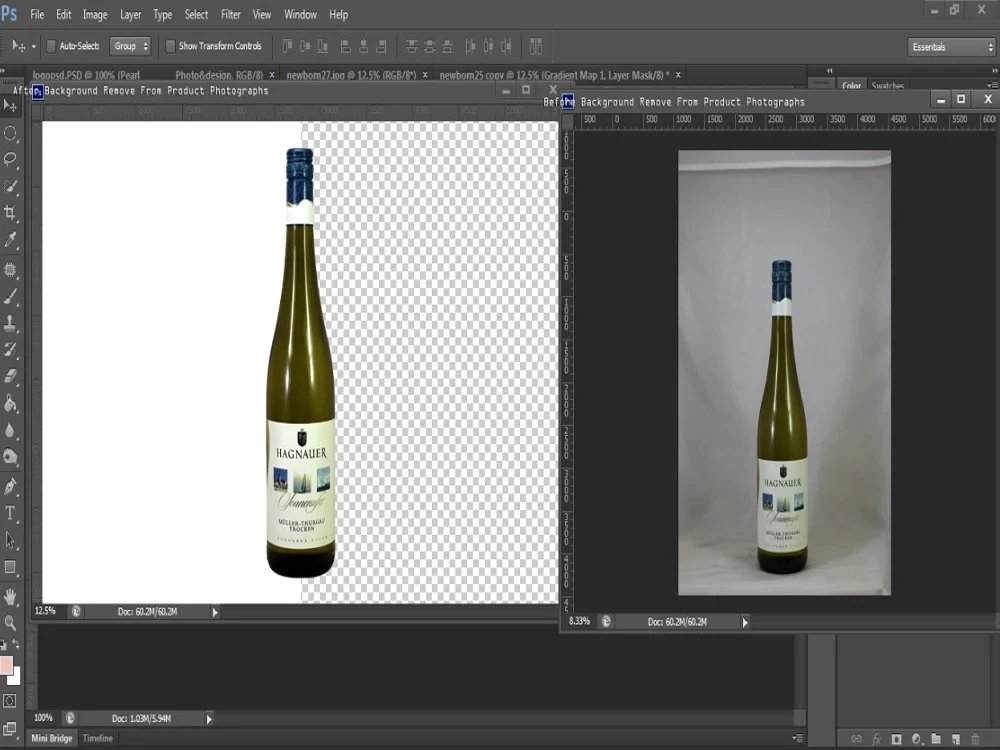This screenshot has width=1000, height=750.
Task: Pick the Quick Selection tool
Action: tap(10, 186)
